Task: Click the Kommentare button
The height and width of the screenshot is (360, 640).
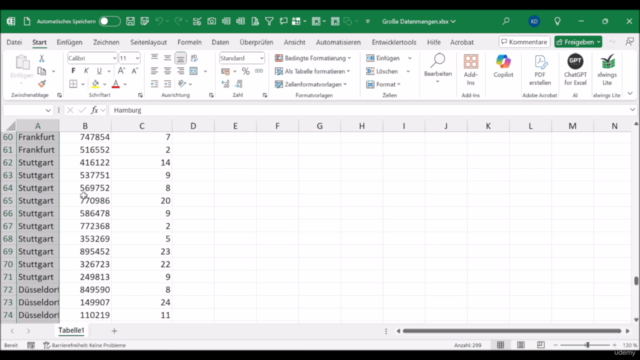Action: click(524, 42)
